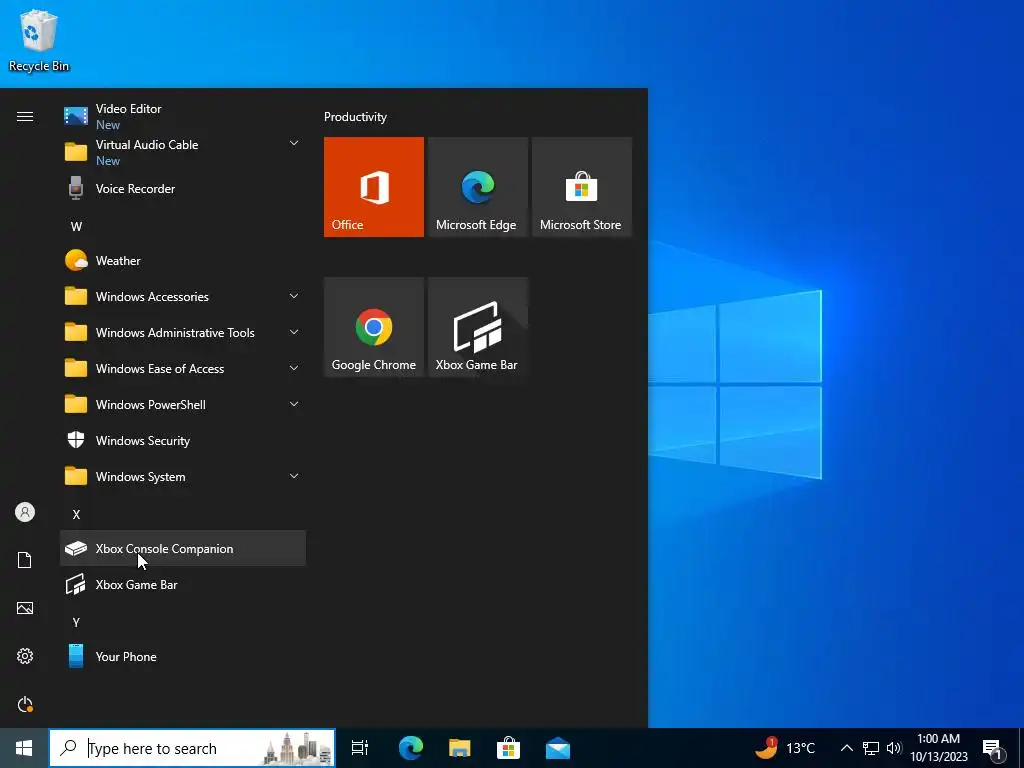Open Your Phone app

click(x=183, y=656)
